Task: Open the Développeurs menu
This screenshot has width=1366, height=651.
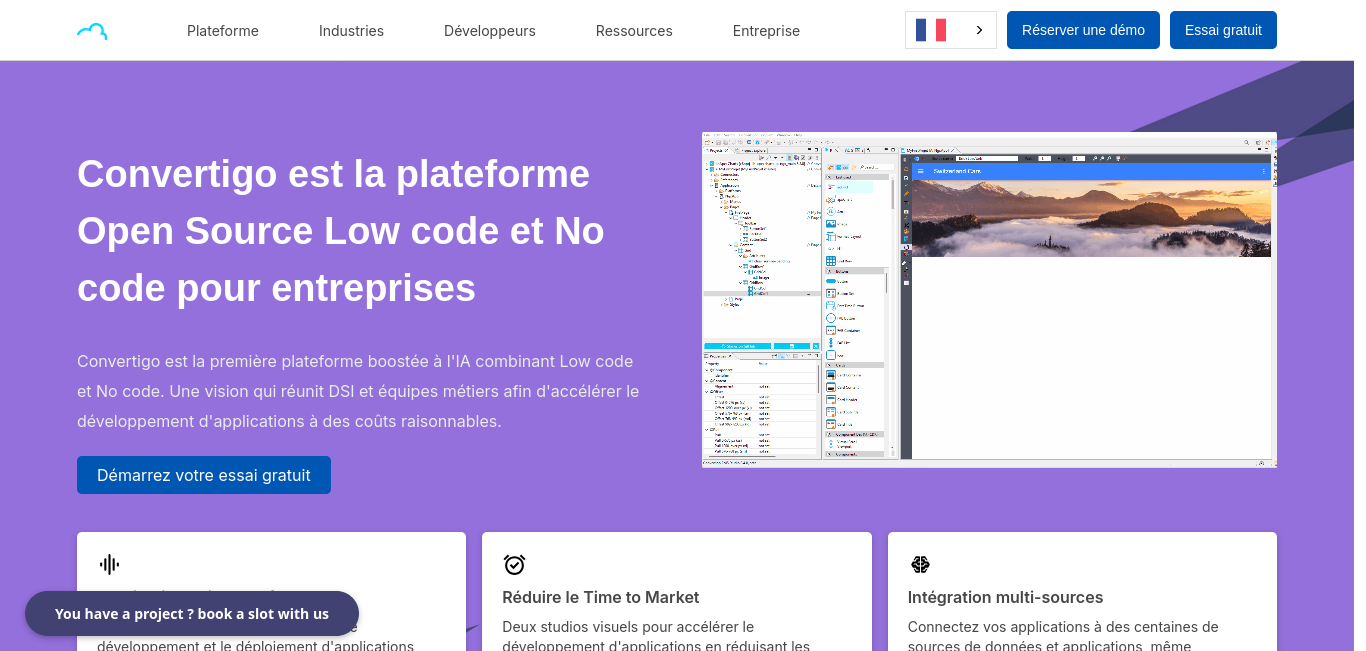Action: click(490, 31)
